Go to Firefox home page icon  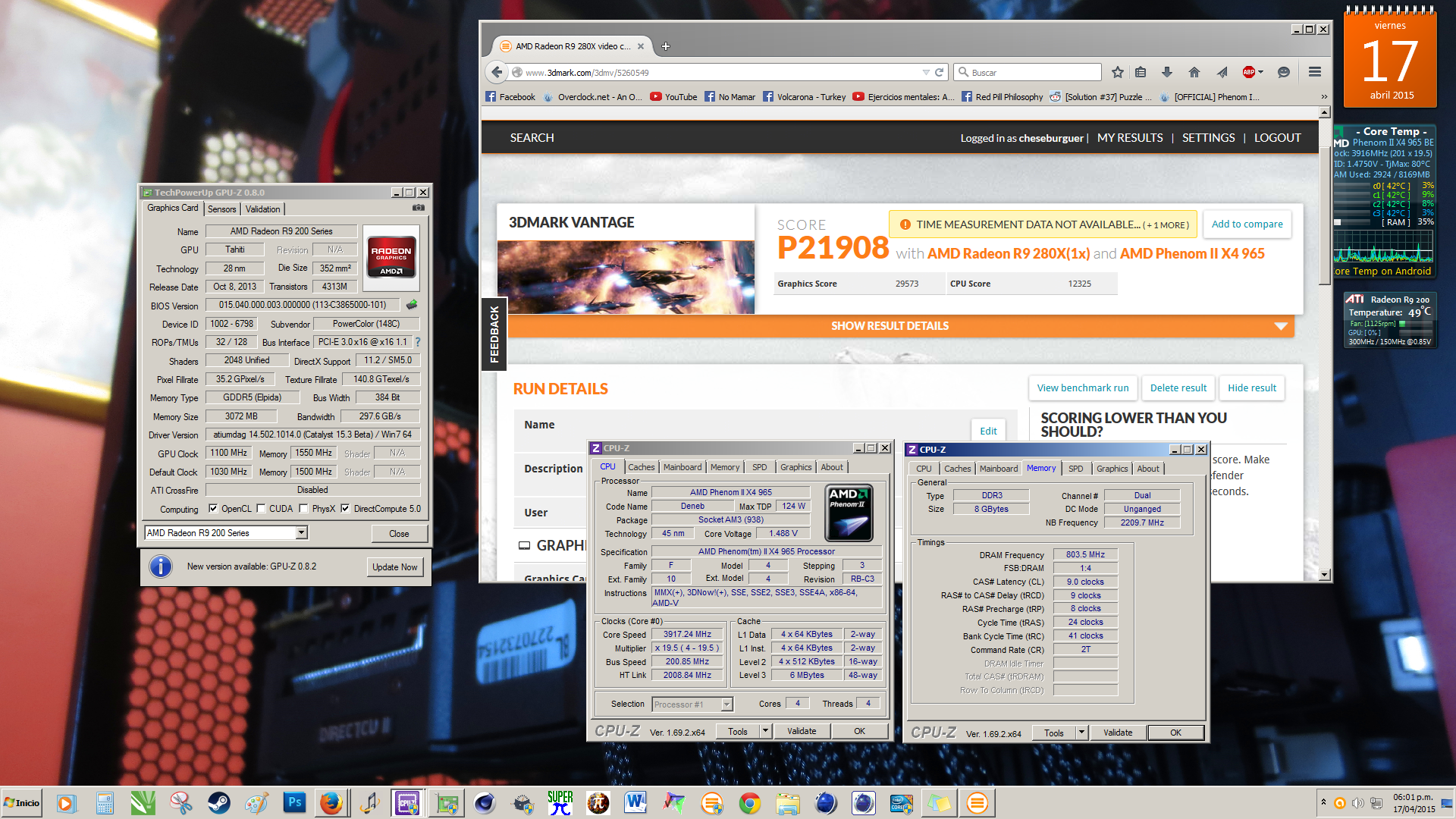[1194, 73]
